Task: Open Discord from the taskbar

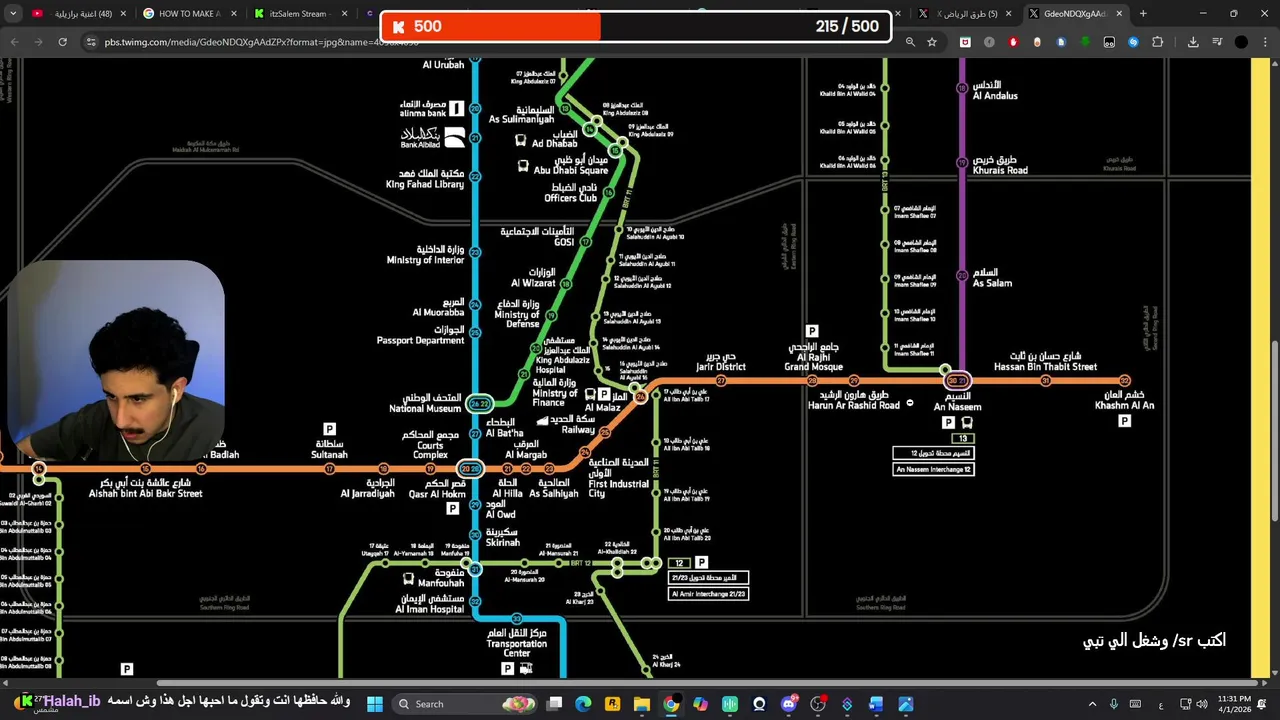Action: point(789,704)
